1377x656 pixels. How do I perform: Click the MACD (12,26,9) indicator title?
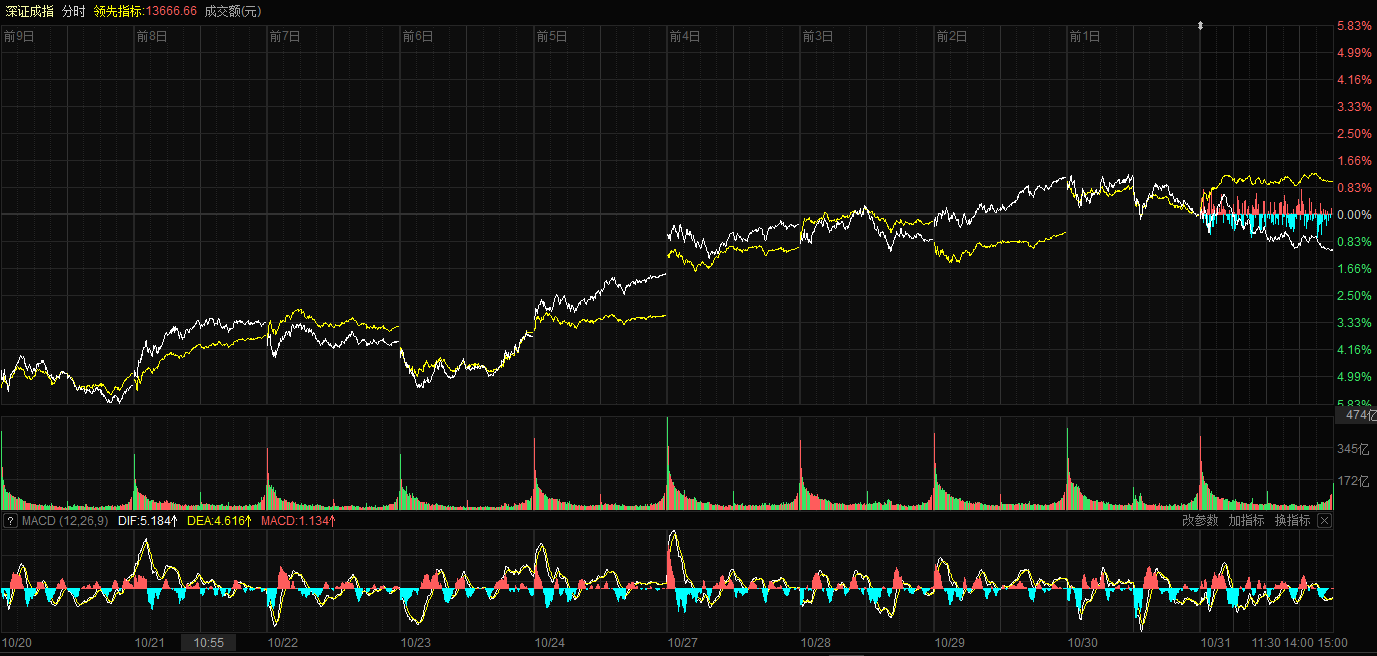pyautogui.click(x=65, y=521)
